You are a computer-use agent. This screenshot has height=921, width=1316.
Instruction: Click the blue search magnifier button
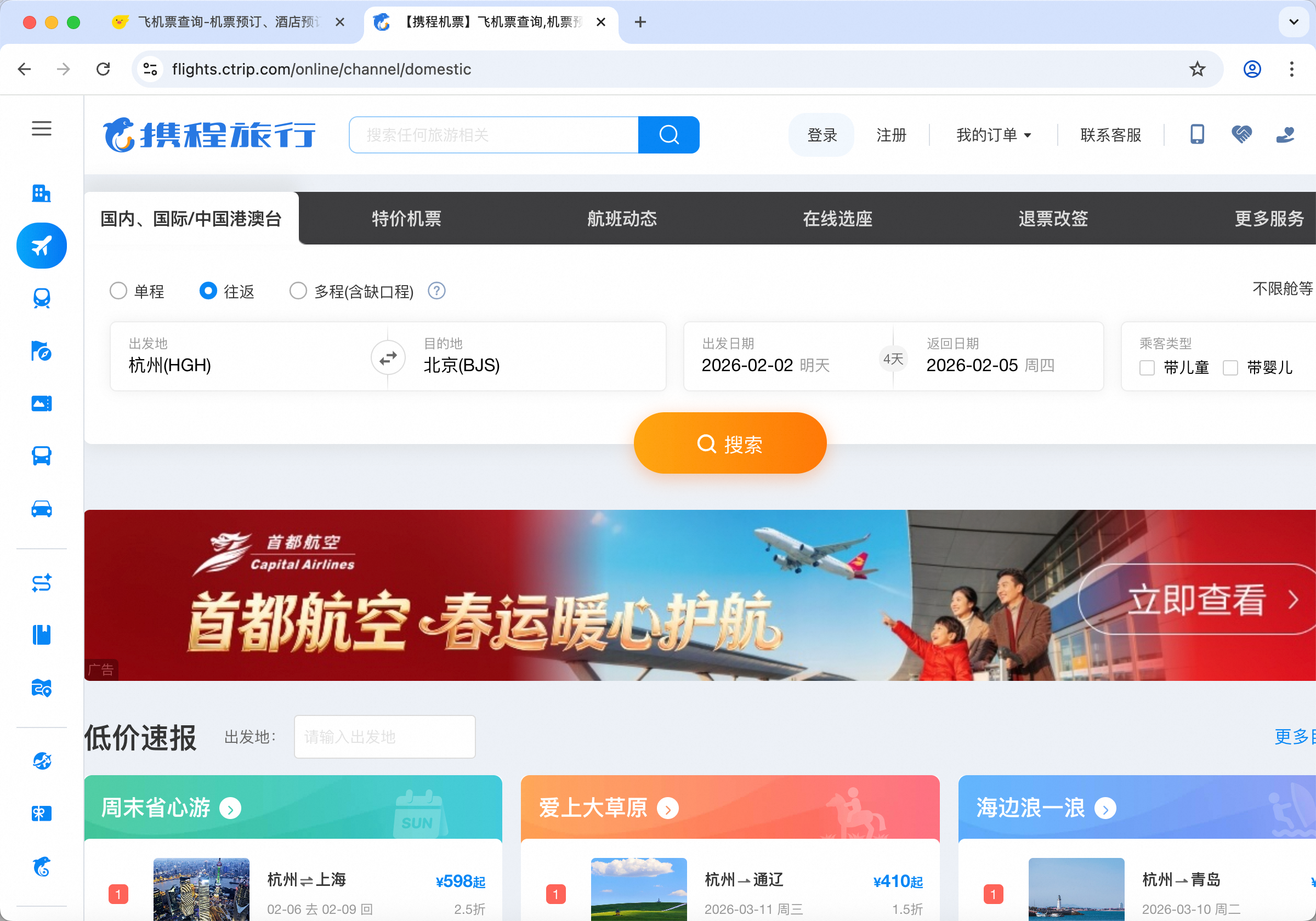[668, 135]
